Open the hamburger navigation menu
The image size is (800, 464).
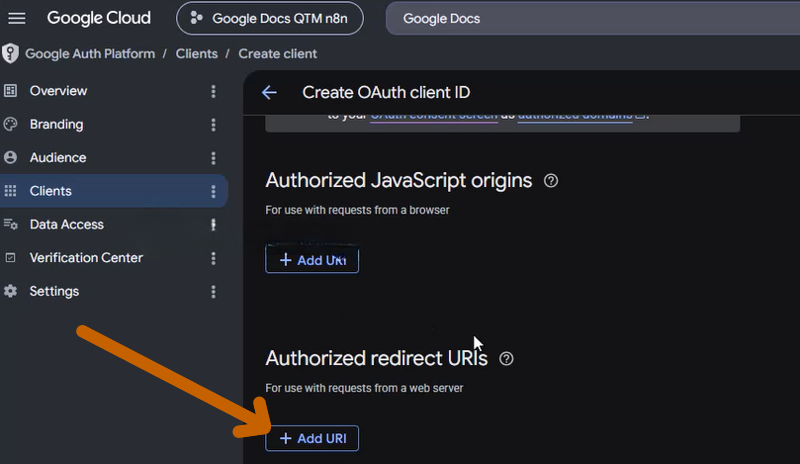[17, 19]
